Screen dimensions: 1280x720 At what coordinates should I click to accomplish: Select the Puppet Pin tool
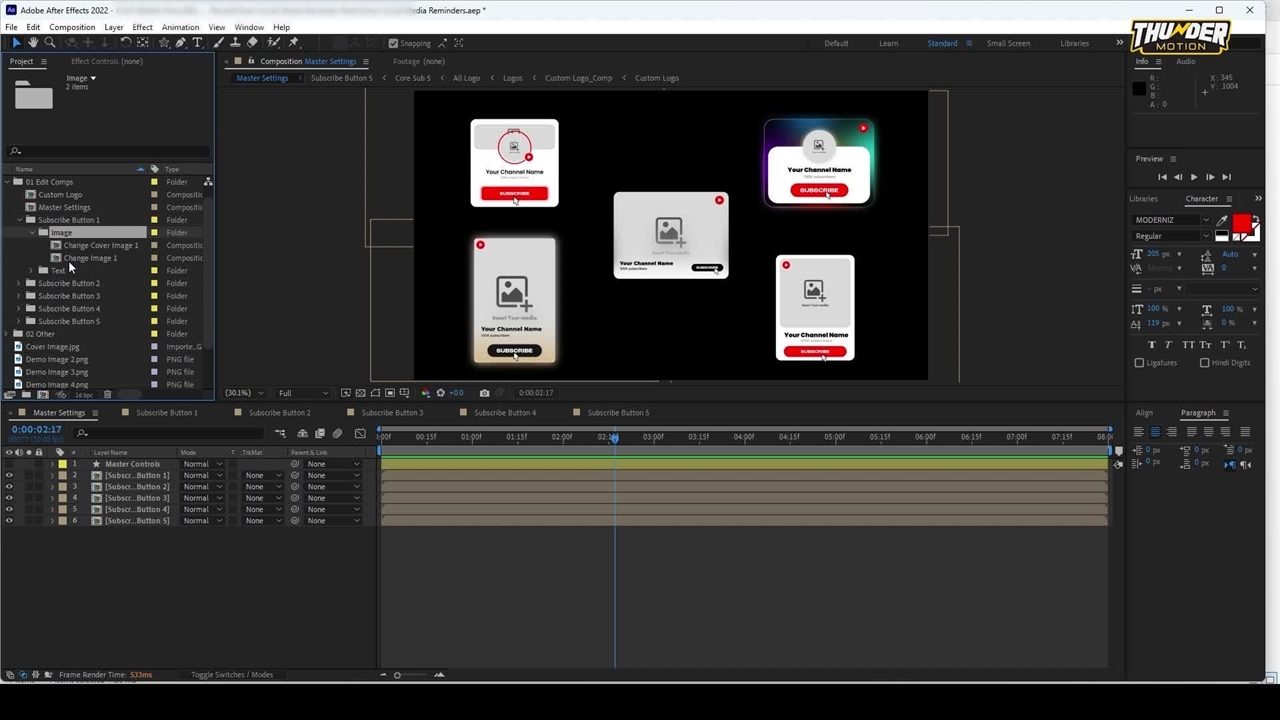pyautogui.click(x=293, y=43)
